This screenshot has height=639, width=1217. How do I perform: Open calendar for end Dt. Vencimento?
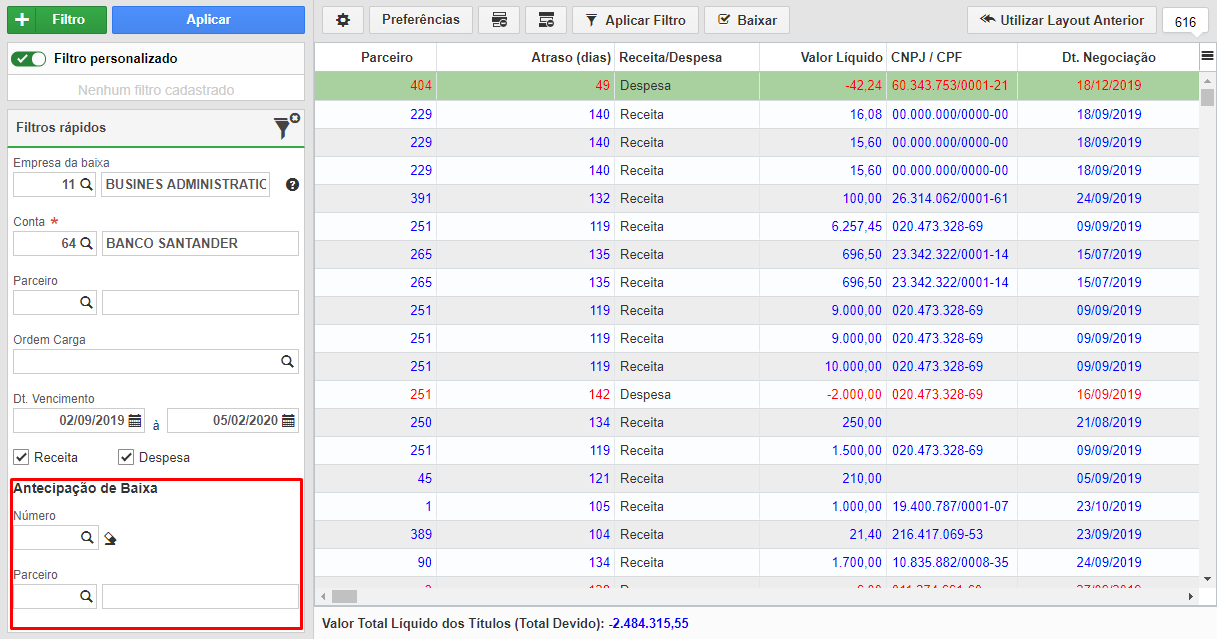[288, 421]
